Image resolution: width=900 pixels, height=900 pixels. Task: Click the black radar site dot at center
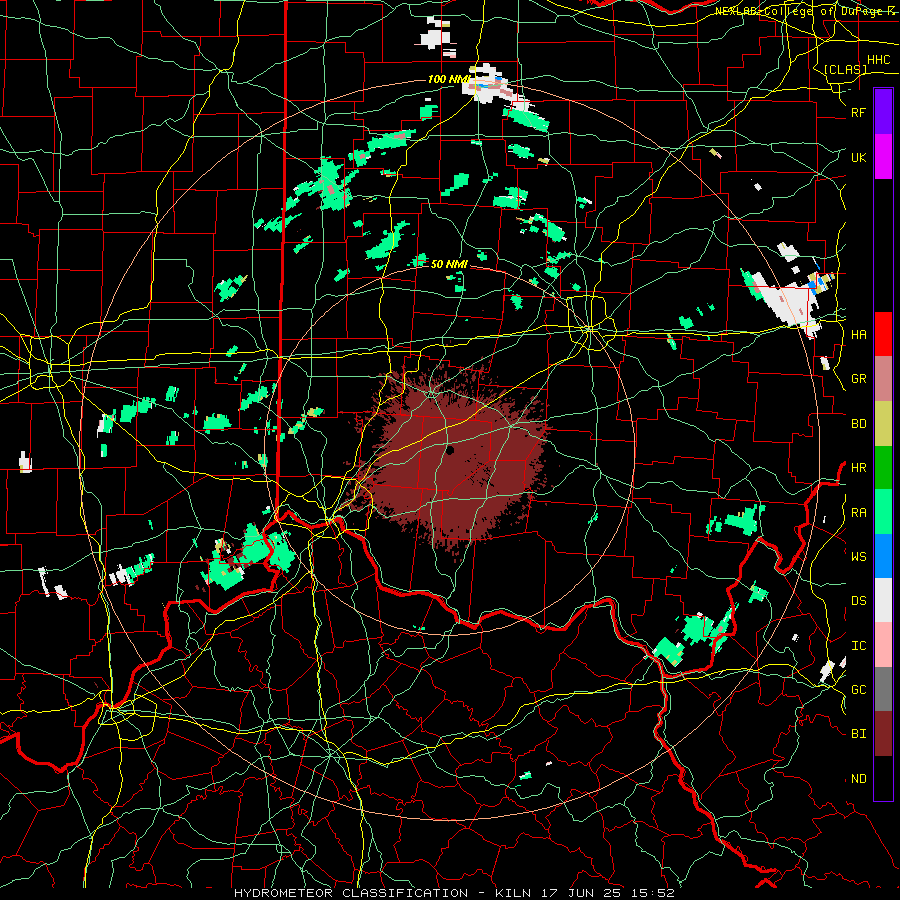click(450, 450)
